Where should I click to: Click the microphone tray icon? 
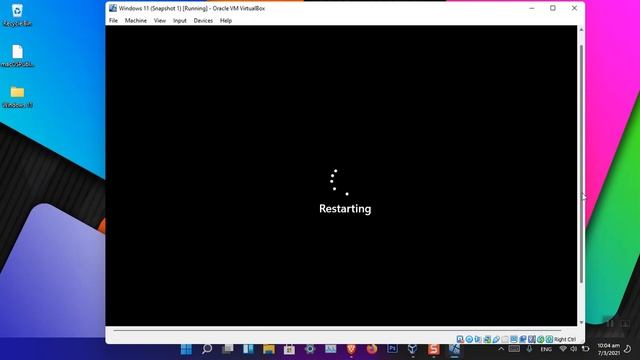pos(529,349)
